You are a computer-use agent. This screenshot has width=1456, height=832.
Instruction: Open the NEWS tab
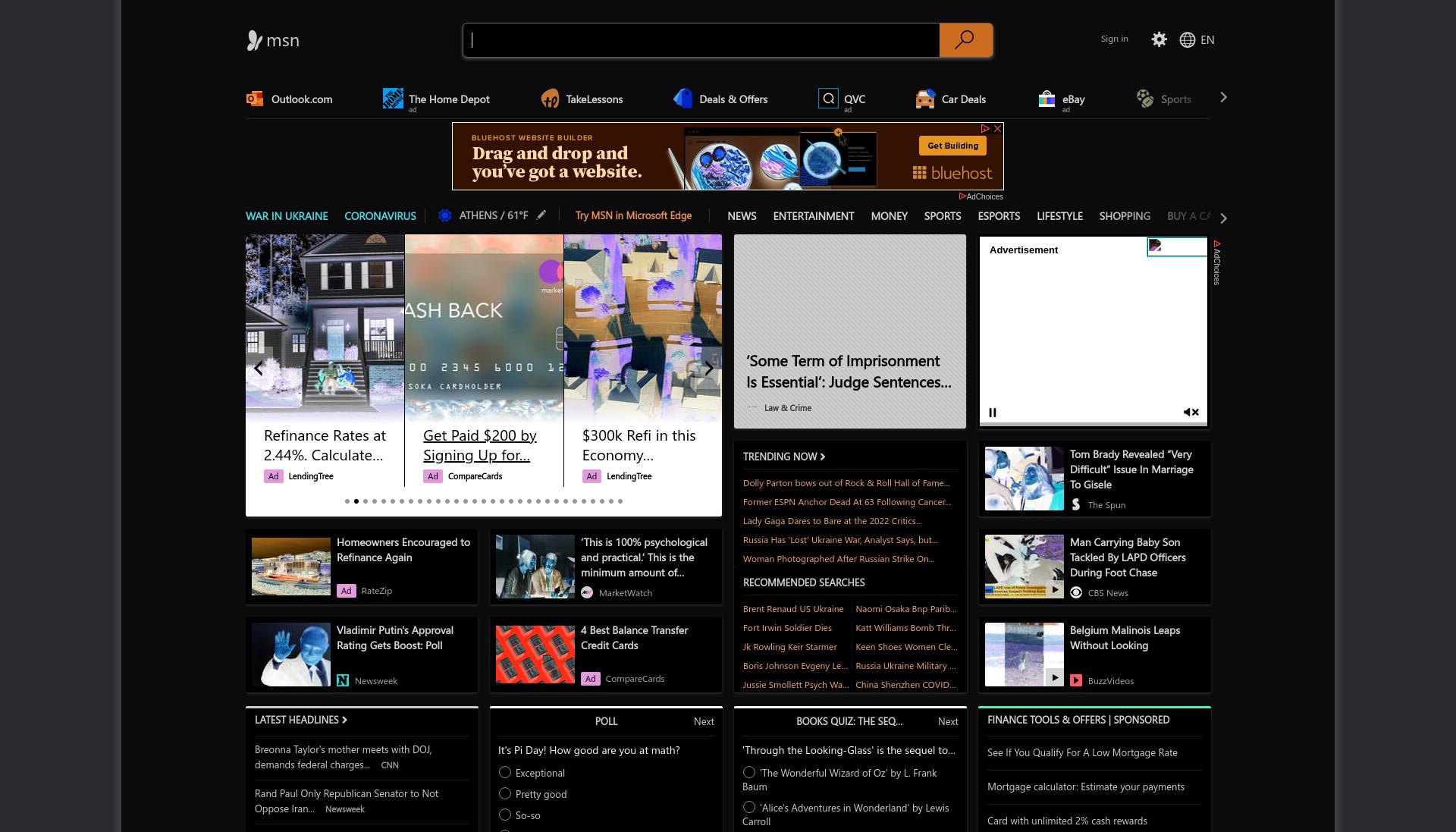tap(742, 216)
